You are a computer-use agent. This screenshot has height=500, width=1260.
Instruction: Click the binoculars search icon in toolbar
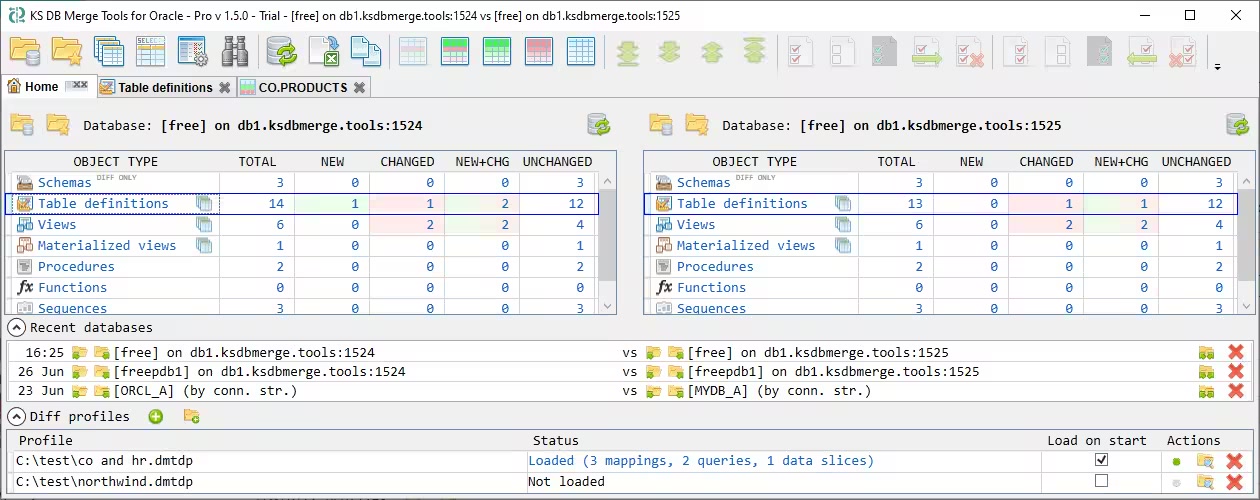coord(234,52)
